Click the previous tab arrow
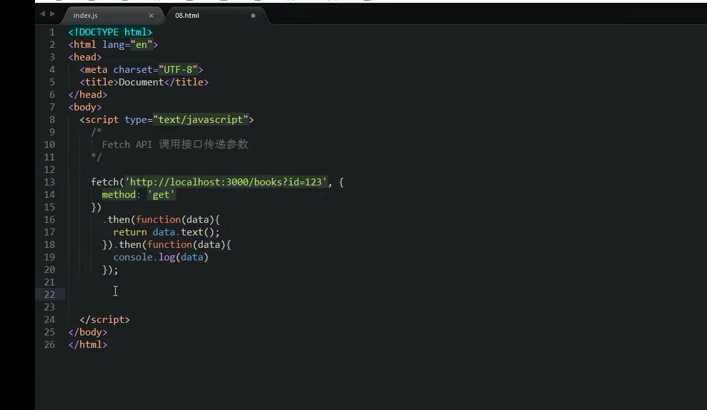707x410 pixels. (43, 14)
